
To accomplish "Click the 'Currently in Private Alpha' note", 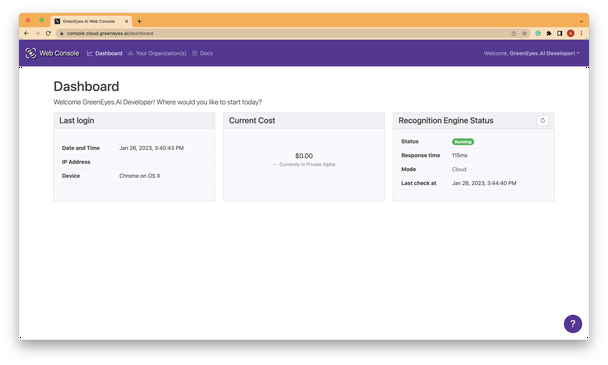I will (x=304, y=164).
